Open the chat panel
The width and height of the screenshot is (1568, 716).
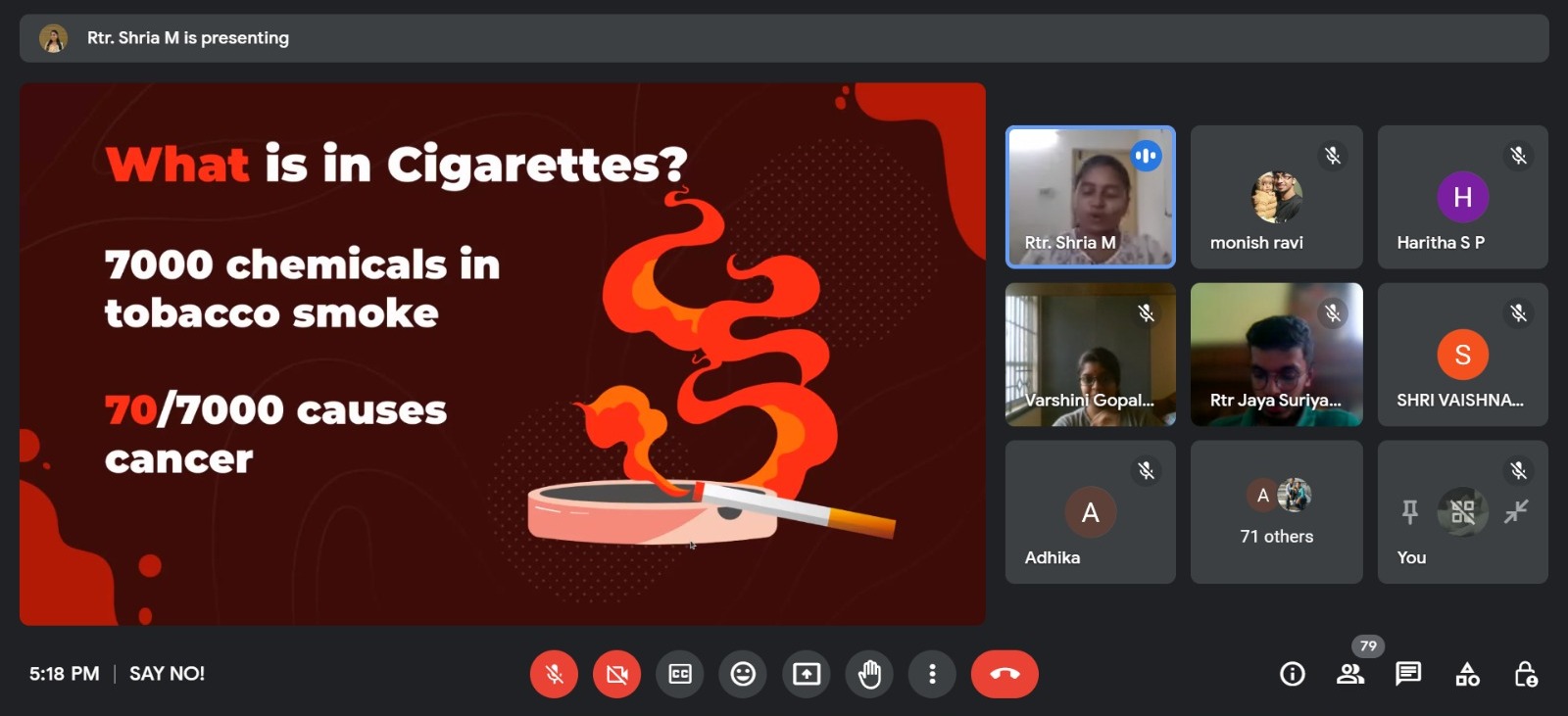(1408, 674)
